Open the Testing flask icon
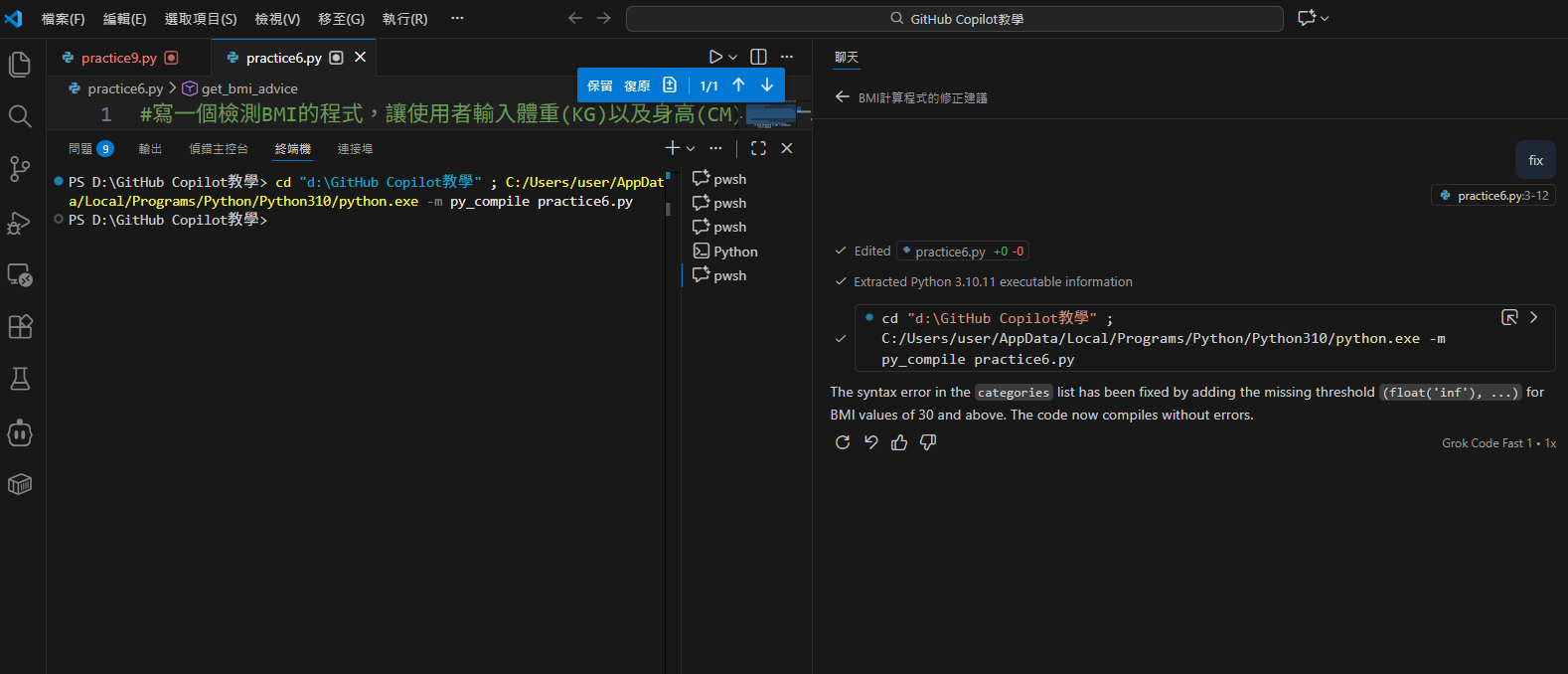 coord(20,379)
